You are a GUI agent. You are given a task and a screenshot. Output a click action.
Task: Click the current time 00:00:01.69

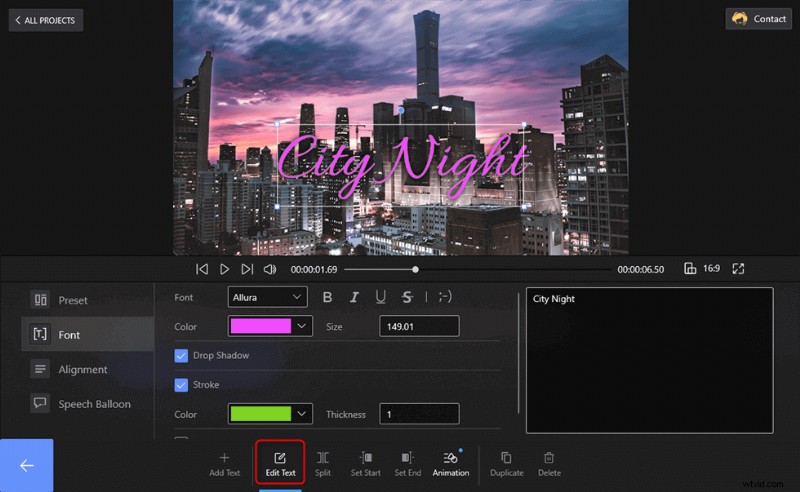click(x=314, y=269)
